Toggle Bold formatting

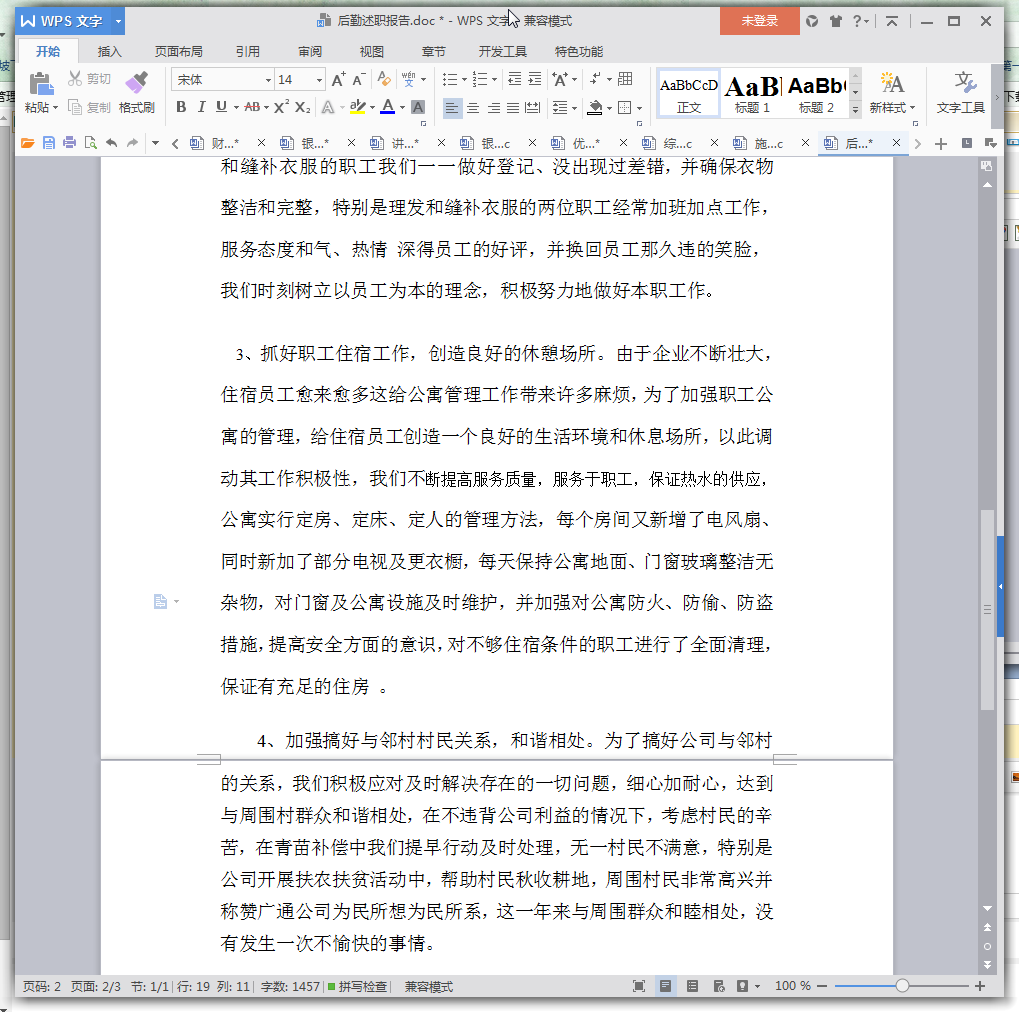tap(181, 107)
